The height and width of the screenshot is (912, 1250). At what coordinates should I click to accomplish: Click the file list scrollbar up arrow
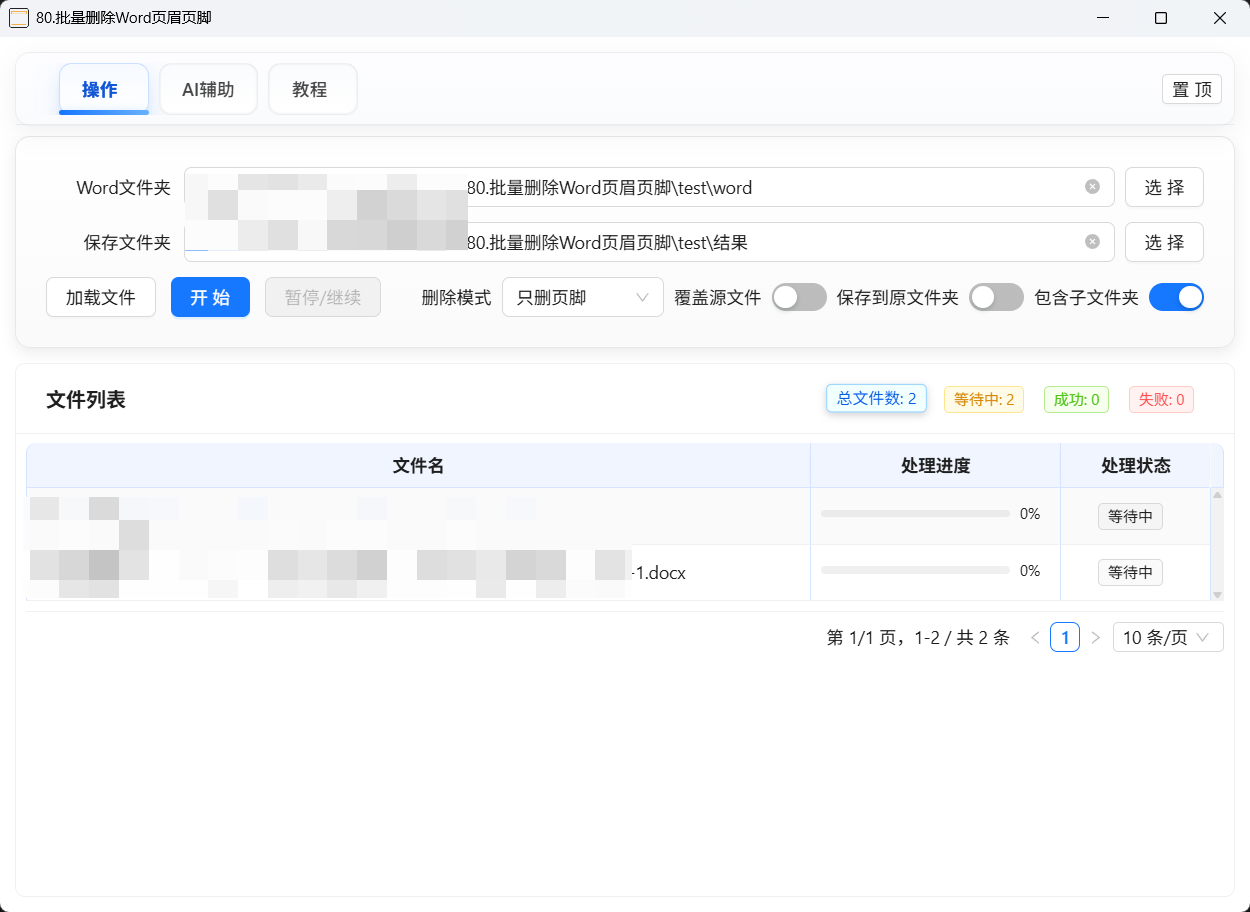[1217, 495]
